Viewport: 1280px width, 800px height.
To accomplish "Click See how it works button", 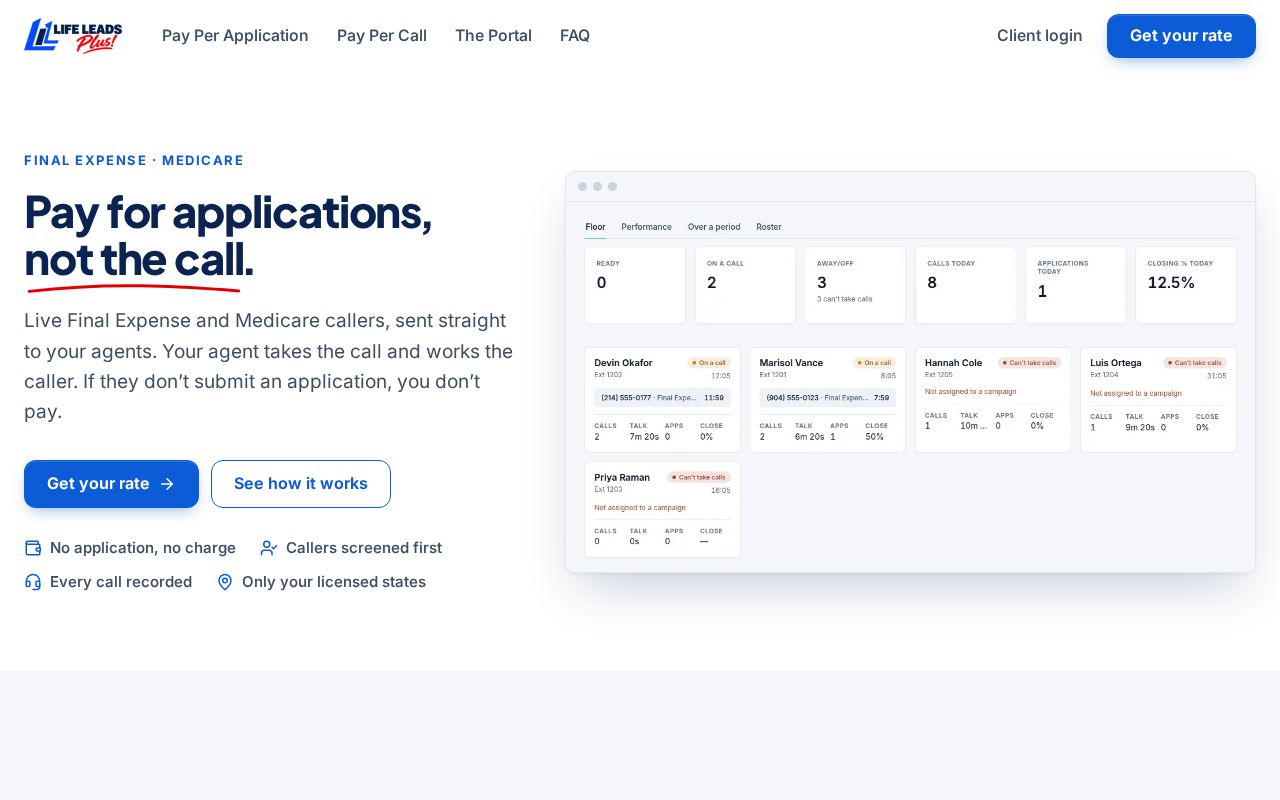I will click(301, 484).
